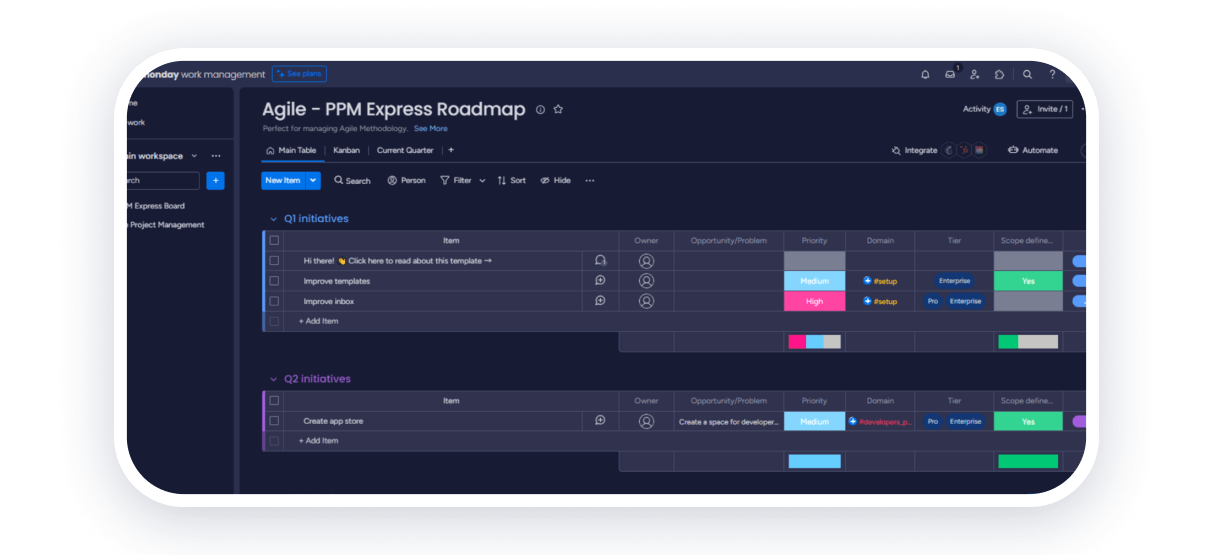Image resolution: width=1213 pixels, height=555 pixels.
Task: Open New Item dropdown arrow
Action: point(313,181)
